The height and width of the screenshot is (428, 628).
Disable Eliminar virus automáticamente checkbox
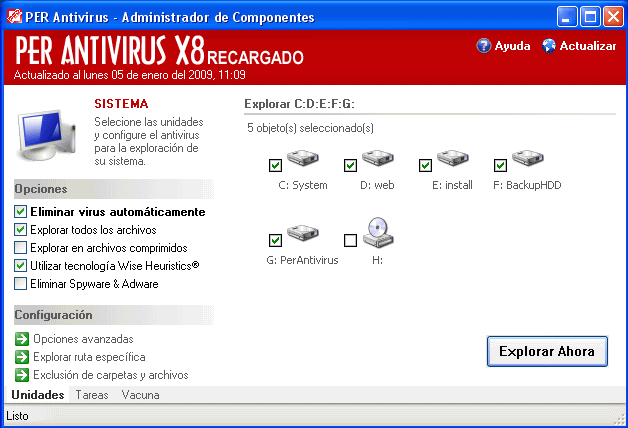point(21,212)
